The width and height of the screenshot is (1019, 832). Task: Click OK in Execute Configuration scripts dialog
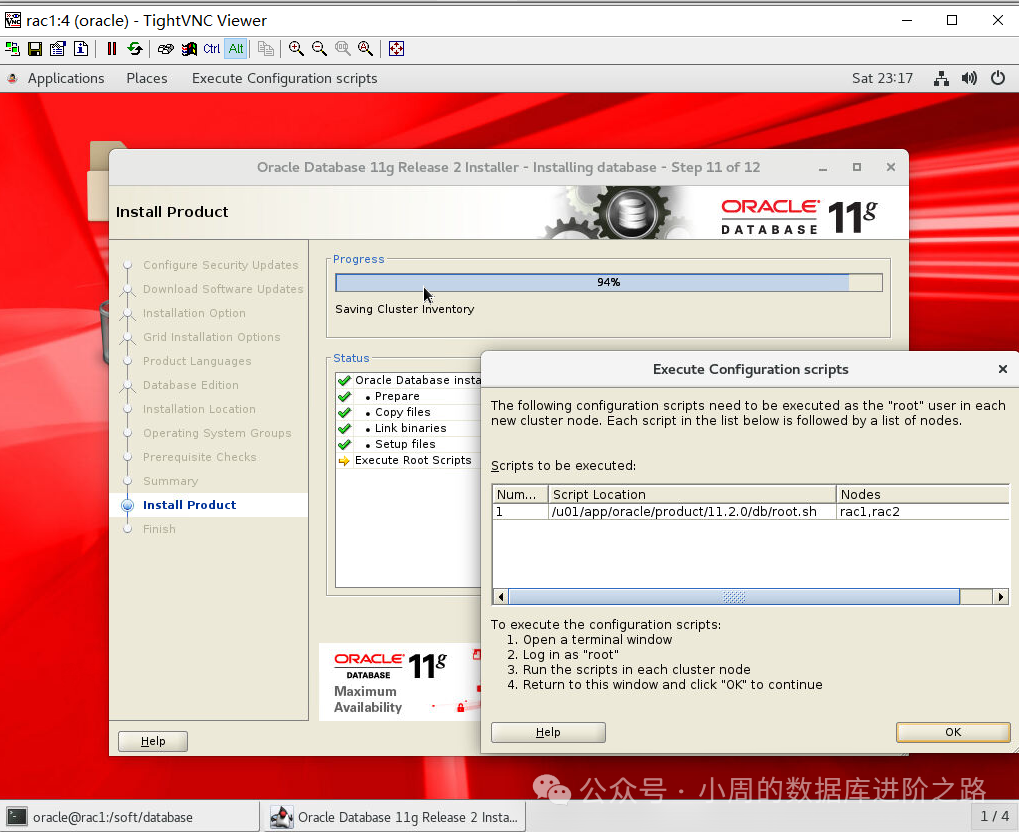953,732
